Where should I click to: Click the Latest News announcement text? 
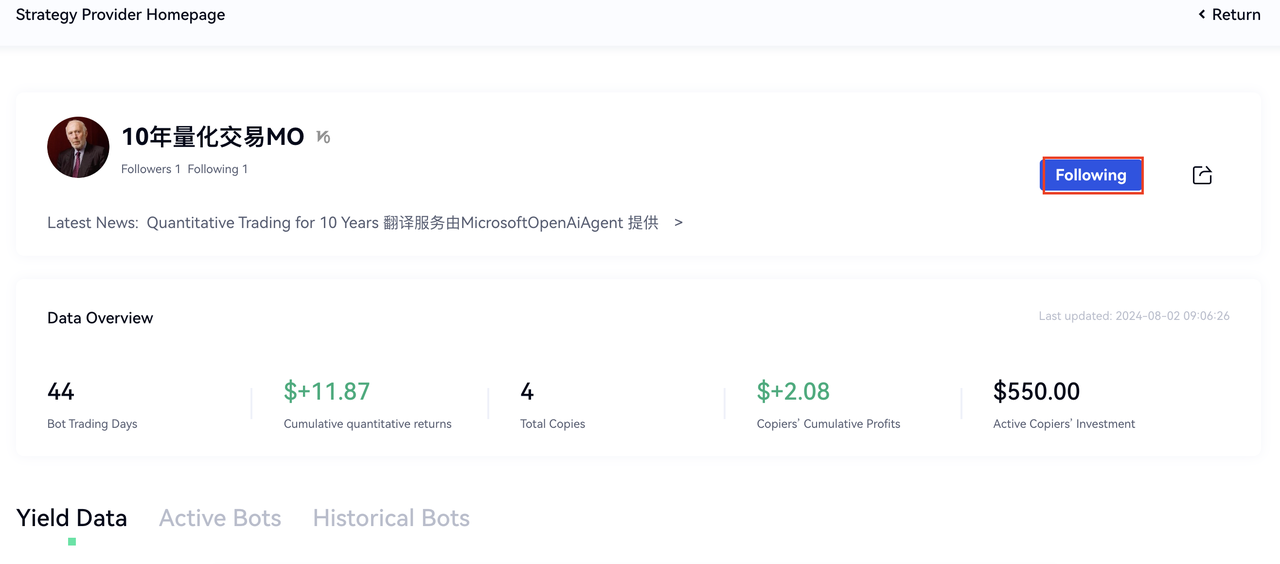click(402, 222)
